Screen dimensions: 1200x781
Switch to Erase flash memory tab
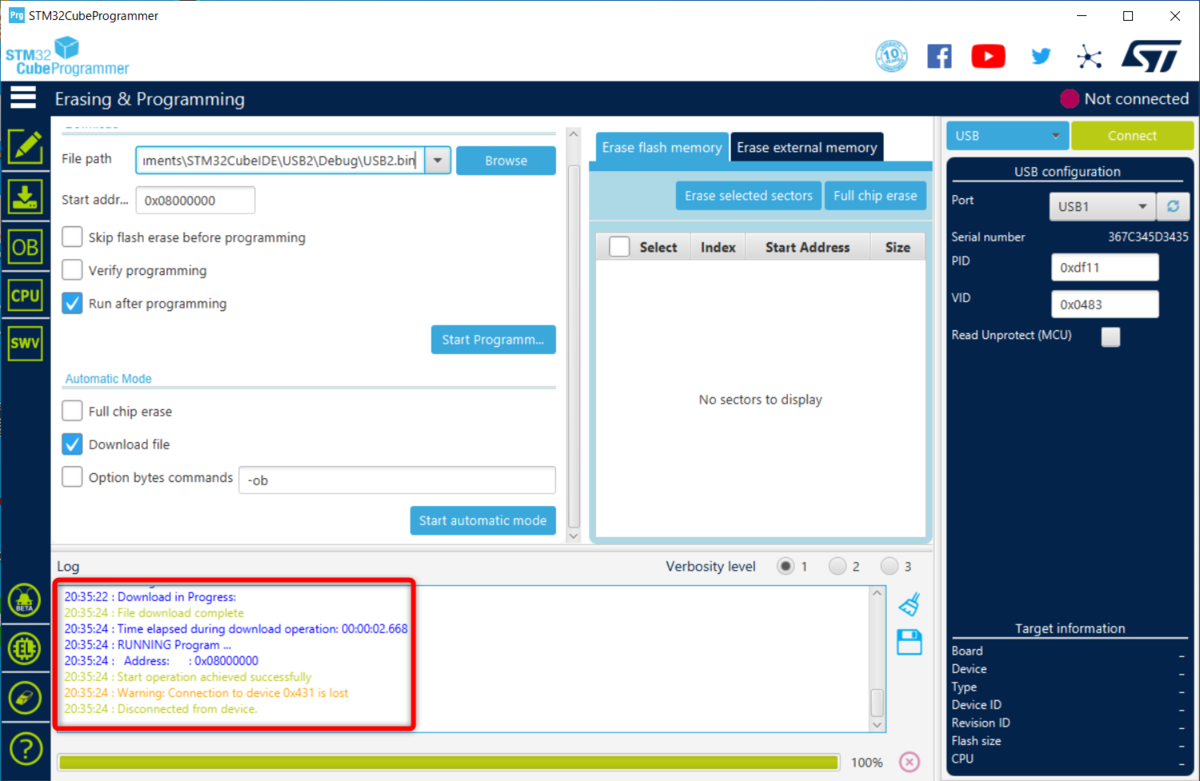click(x=661, y=147)
